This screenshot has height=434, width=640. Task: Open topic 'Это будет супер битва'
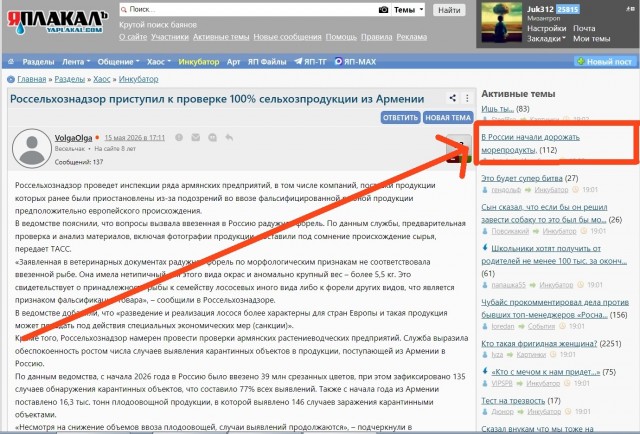(522, 178)
